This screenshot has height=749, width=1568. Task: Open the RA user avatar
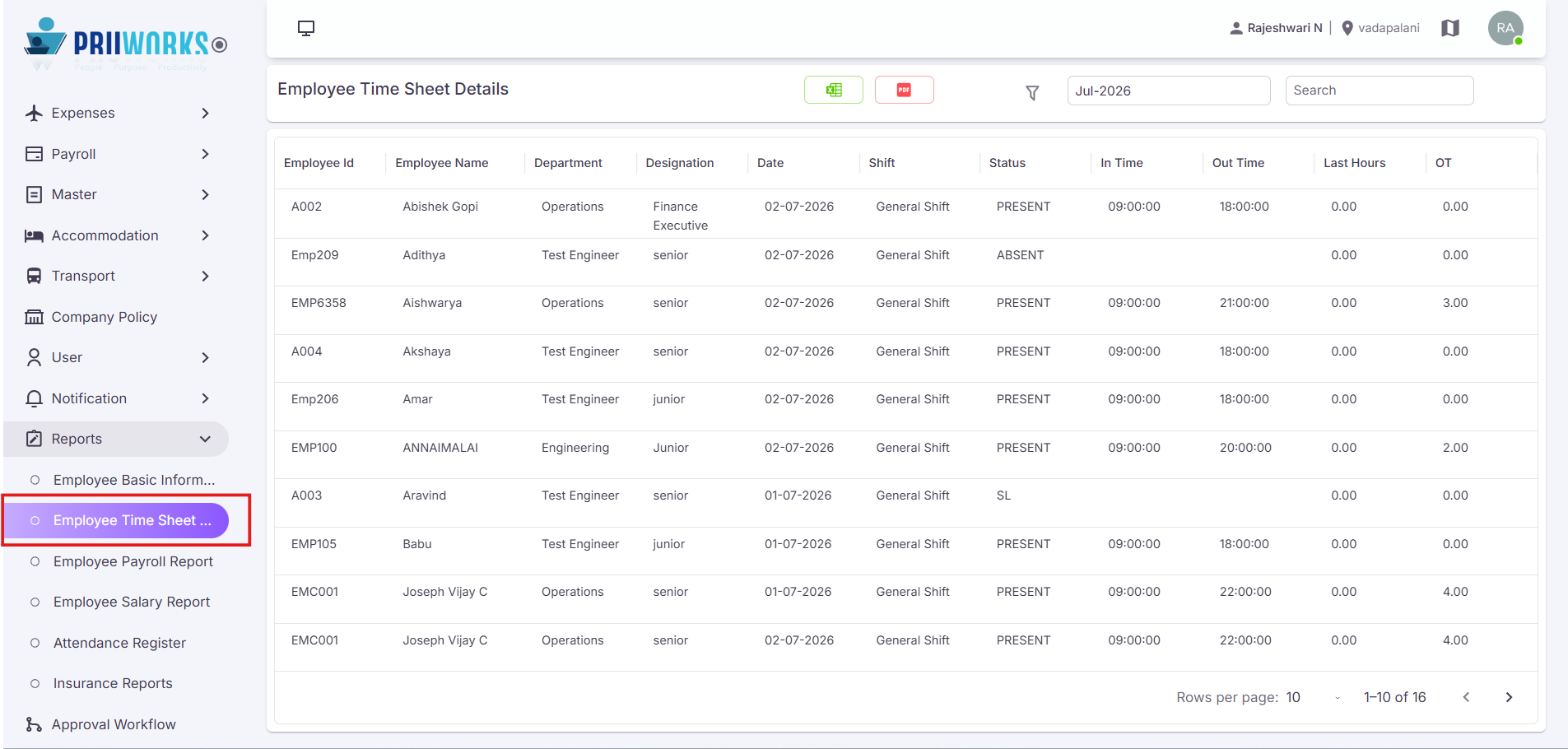[1505, 28]
